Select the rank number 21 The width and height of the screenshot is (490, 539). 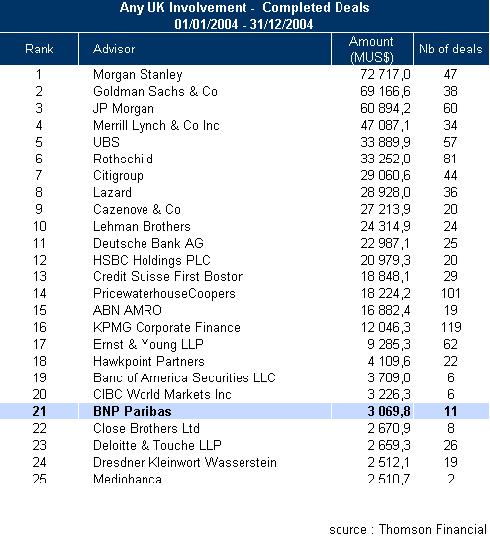pos(39,411)
